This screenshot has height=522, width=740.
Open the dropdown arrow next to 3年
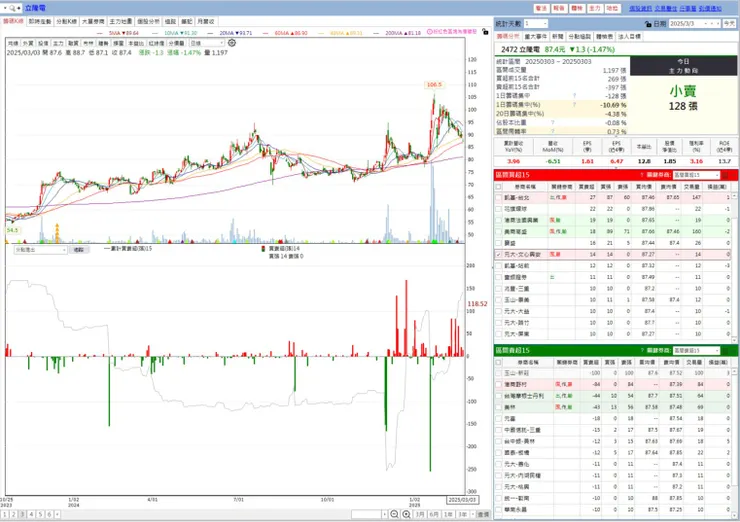473,514
